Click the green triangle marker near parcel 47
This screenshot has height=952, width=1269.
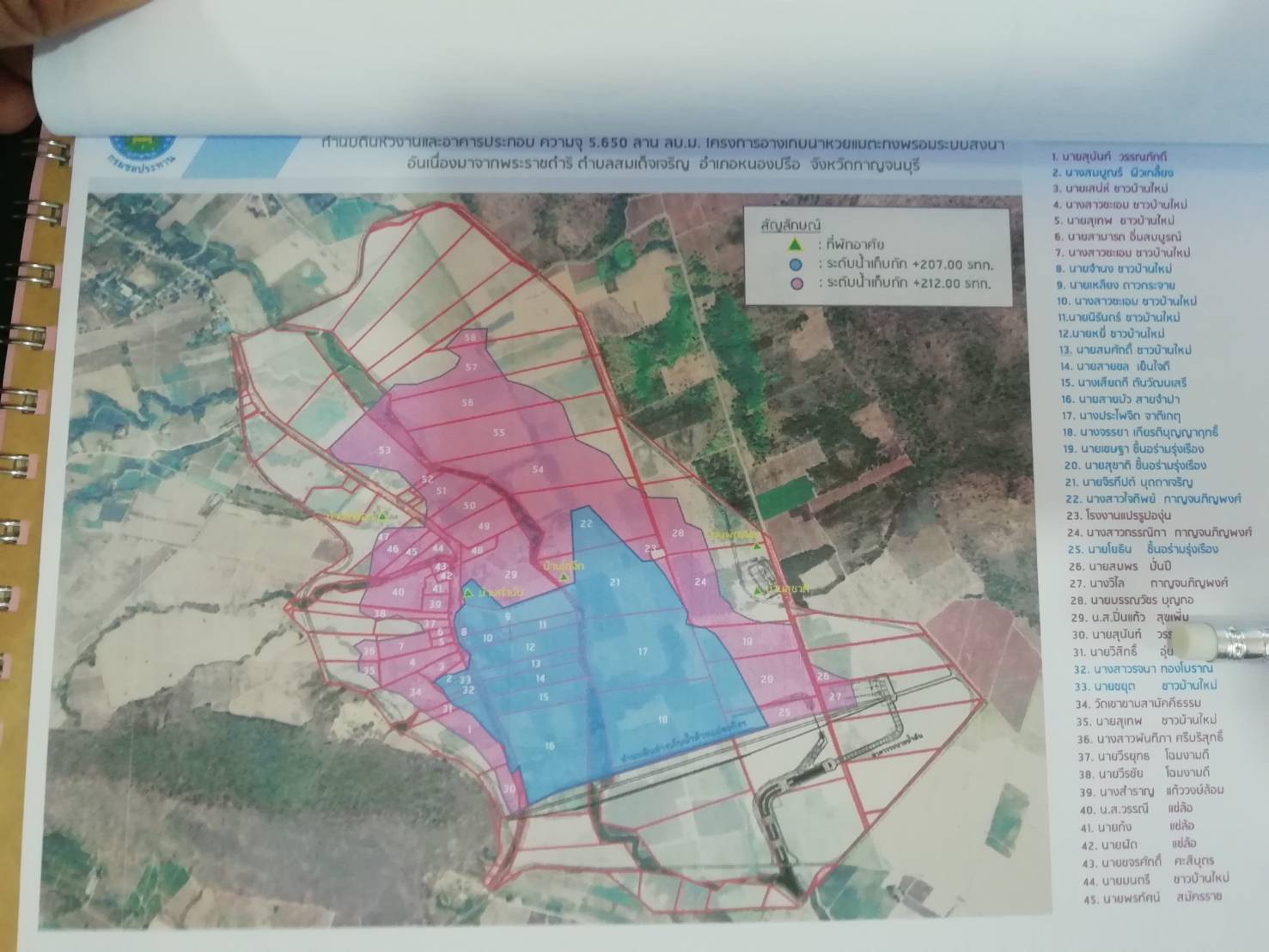(x=383, y=516)
